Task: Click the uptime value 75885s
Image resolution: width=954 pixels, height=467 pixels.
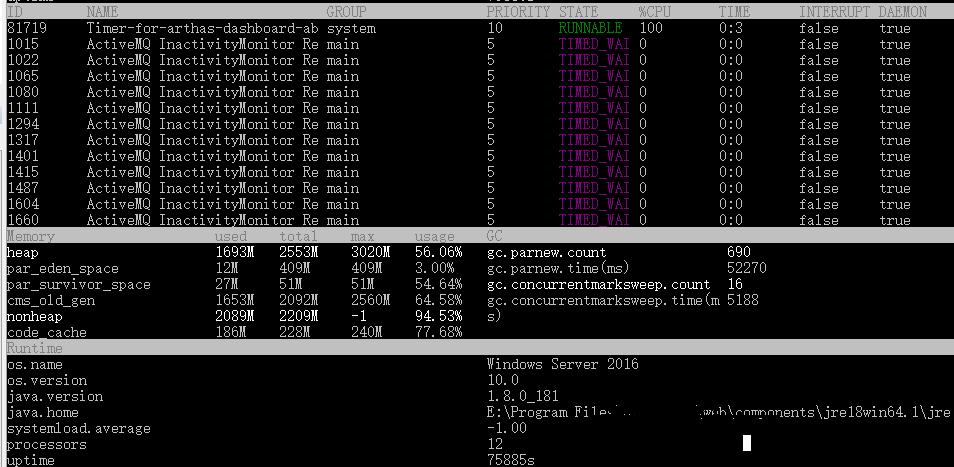Action: [x=510, y=460]
